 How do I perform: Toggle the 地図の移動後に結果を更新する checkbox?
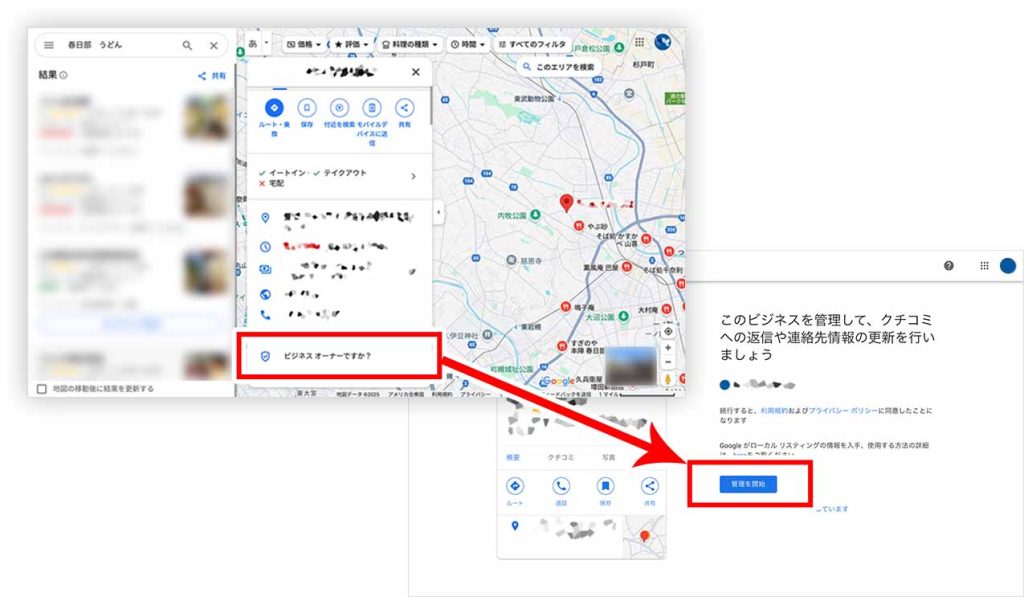(x=42, y=389)
